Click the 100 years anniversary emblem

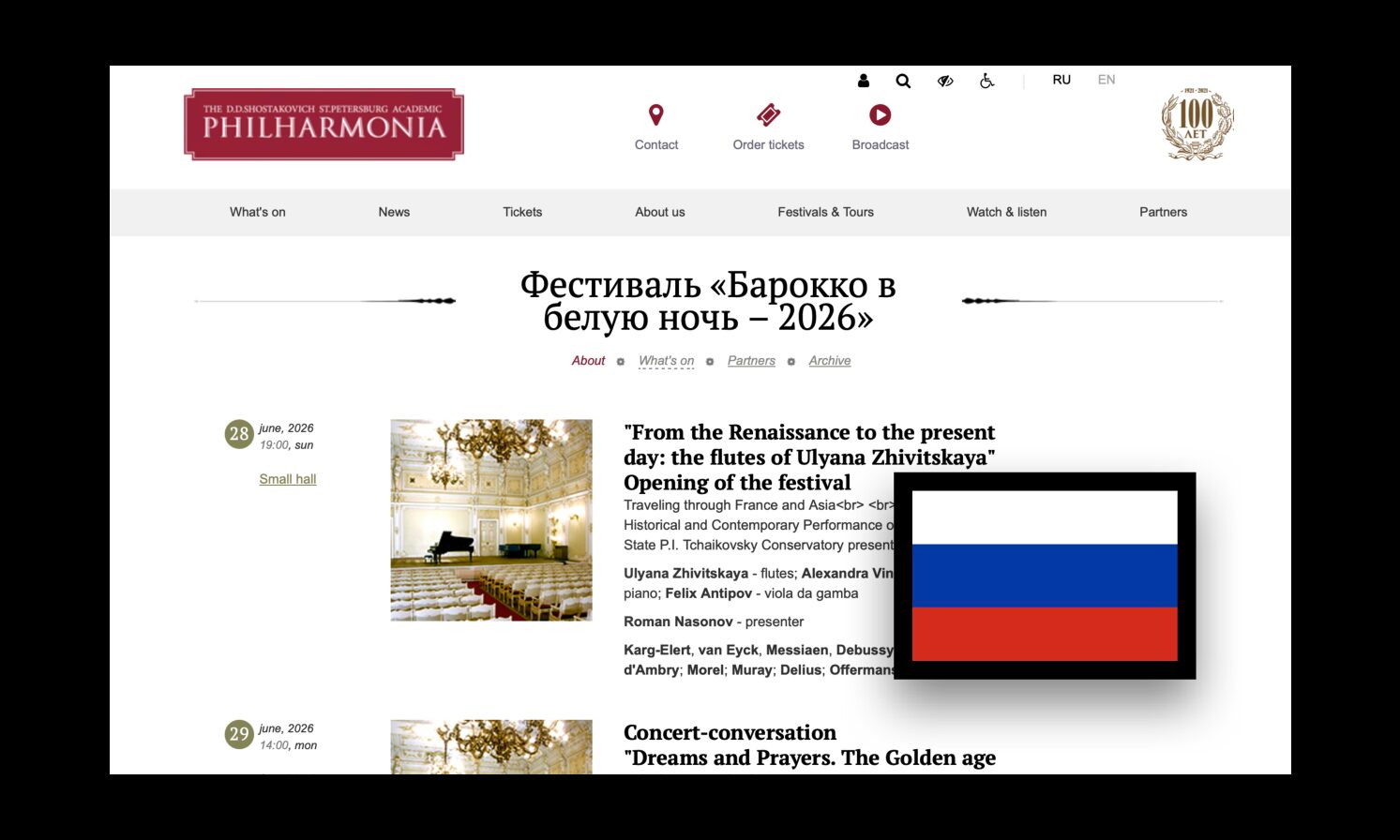pos(1197,124)
